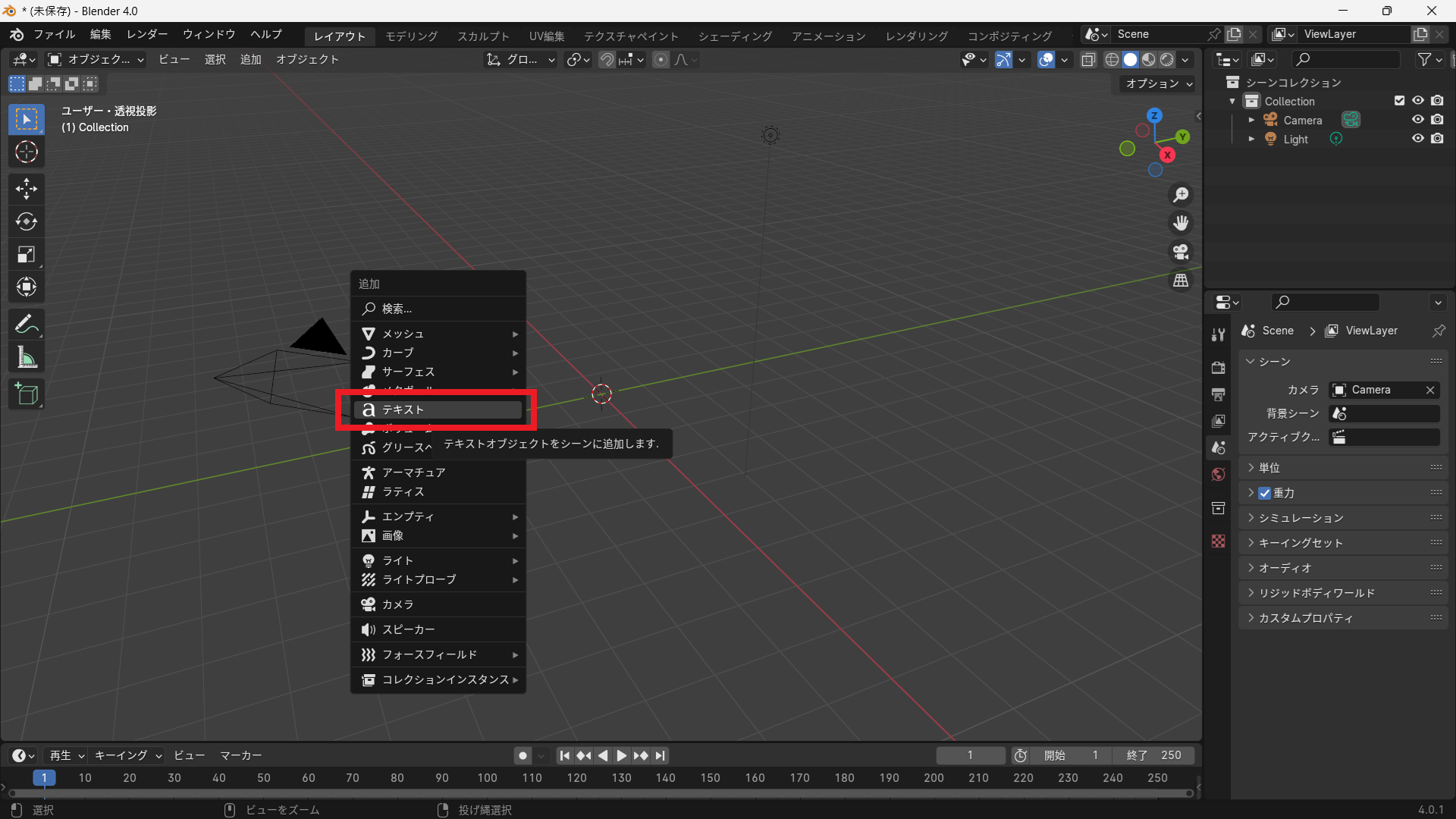Click the 終了 end frame field

[1153, 755]
